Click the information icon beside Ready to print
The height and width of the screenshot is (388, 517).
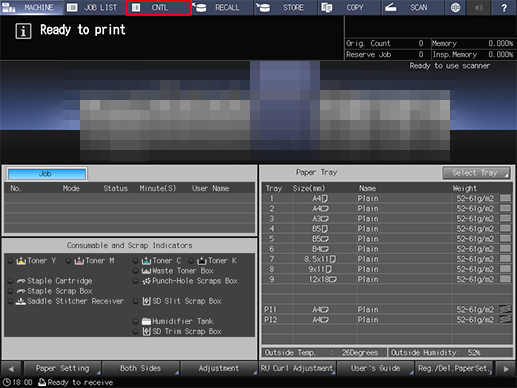tap(23, 31)
